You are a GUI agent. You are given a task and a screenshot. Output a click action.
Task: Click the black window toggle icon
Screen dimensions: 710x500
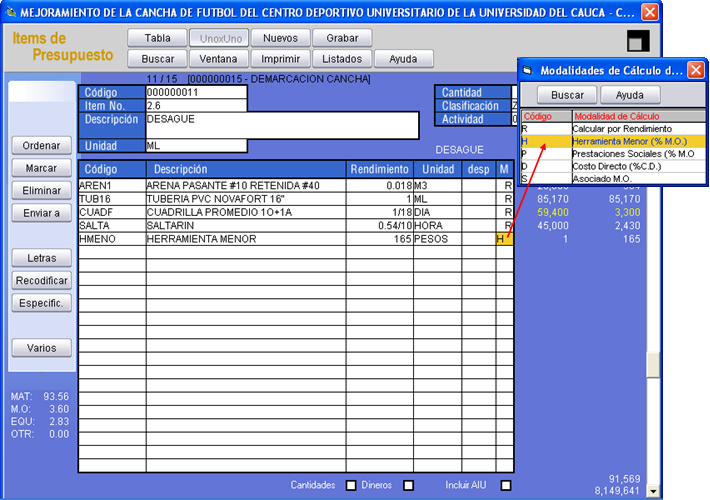tap(638, 41)
